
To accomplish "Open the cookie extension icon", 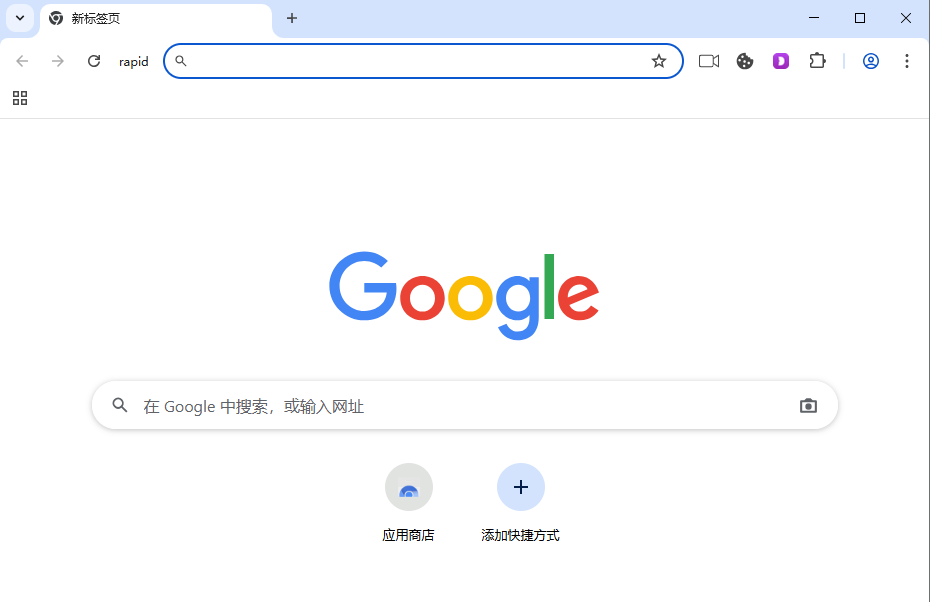I will tap(745, 61).
